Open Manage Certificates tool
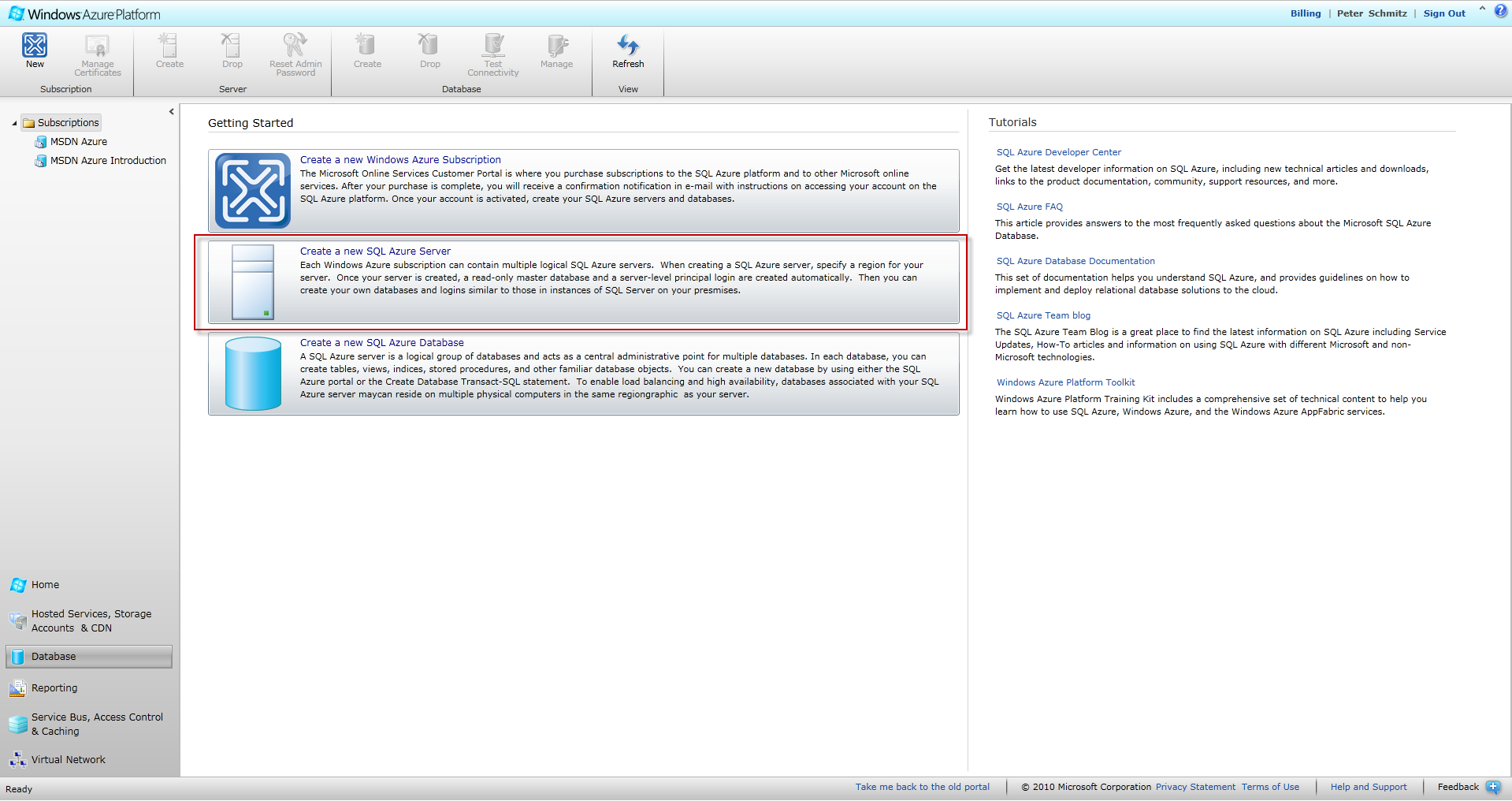 tap(98, 56)
